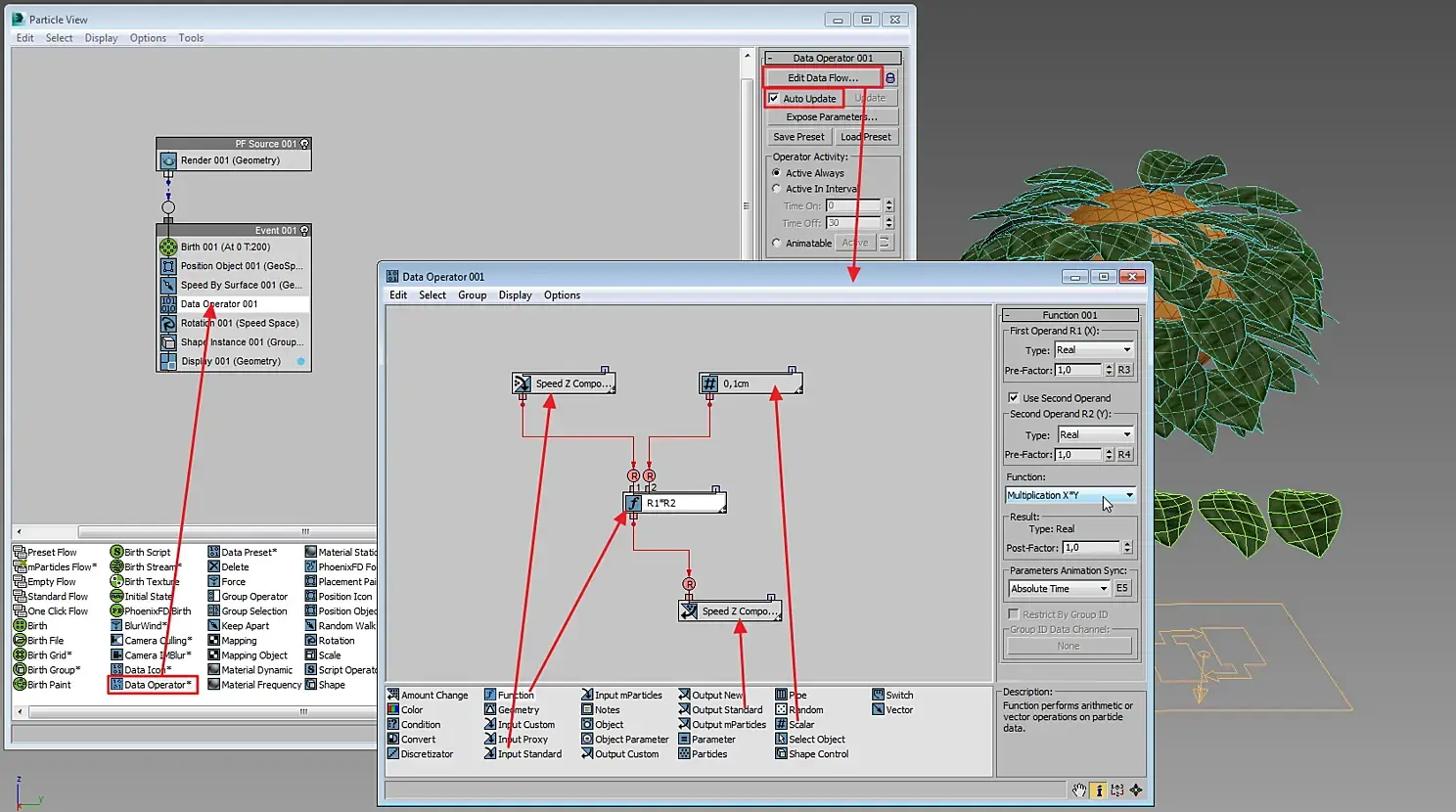Select the R1*R2 function node

pyautogui.click(x=675, y=503)
